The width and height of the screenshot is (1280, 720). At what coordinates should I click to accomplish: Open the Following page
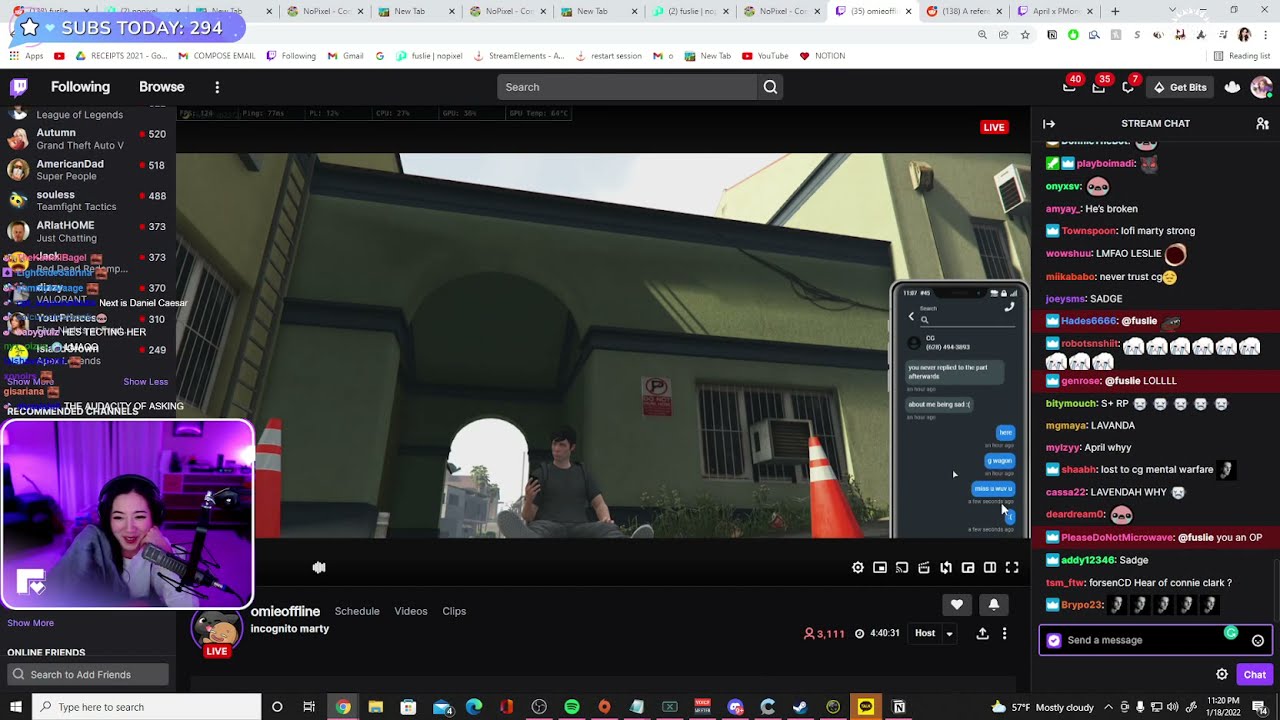point(80,87)
